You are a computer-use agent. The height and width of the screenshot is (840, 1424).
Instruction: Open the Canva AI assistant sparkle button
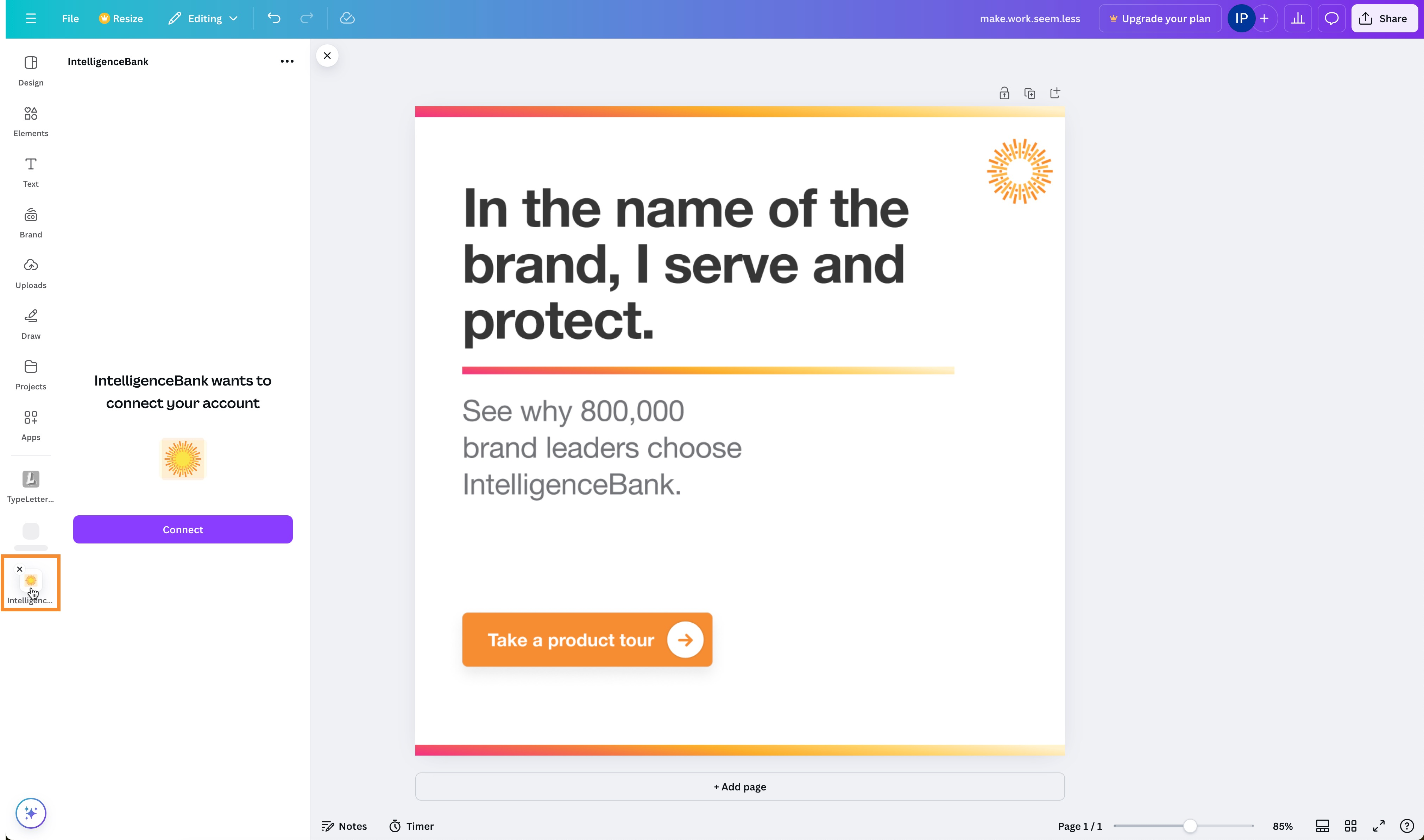(x=31, y=813)
